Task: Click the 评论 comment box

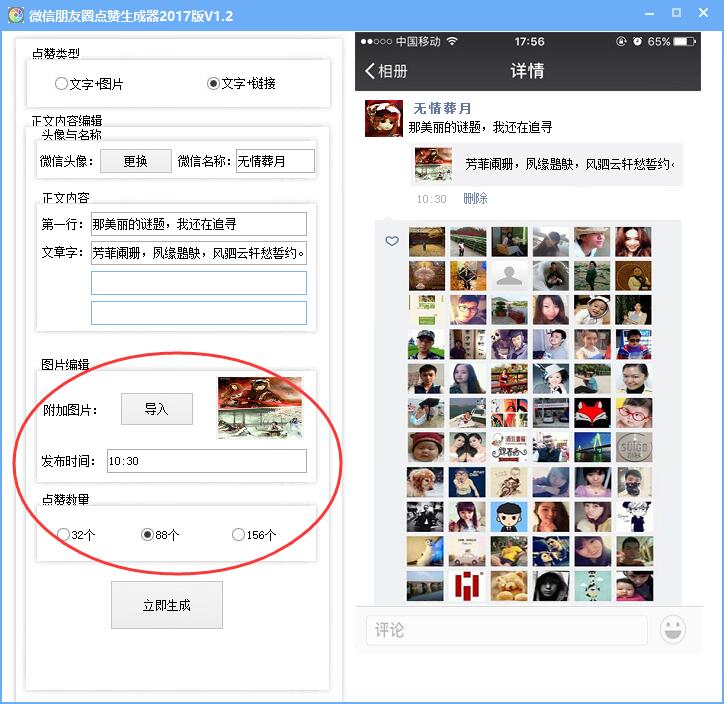Action: [x=506, y=630]
